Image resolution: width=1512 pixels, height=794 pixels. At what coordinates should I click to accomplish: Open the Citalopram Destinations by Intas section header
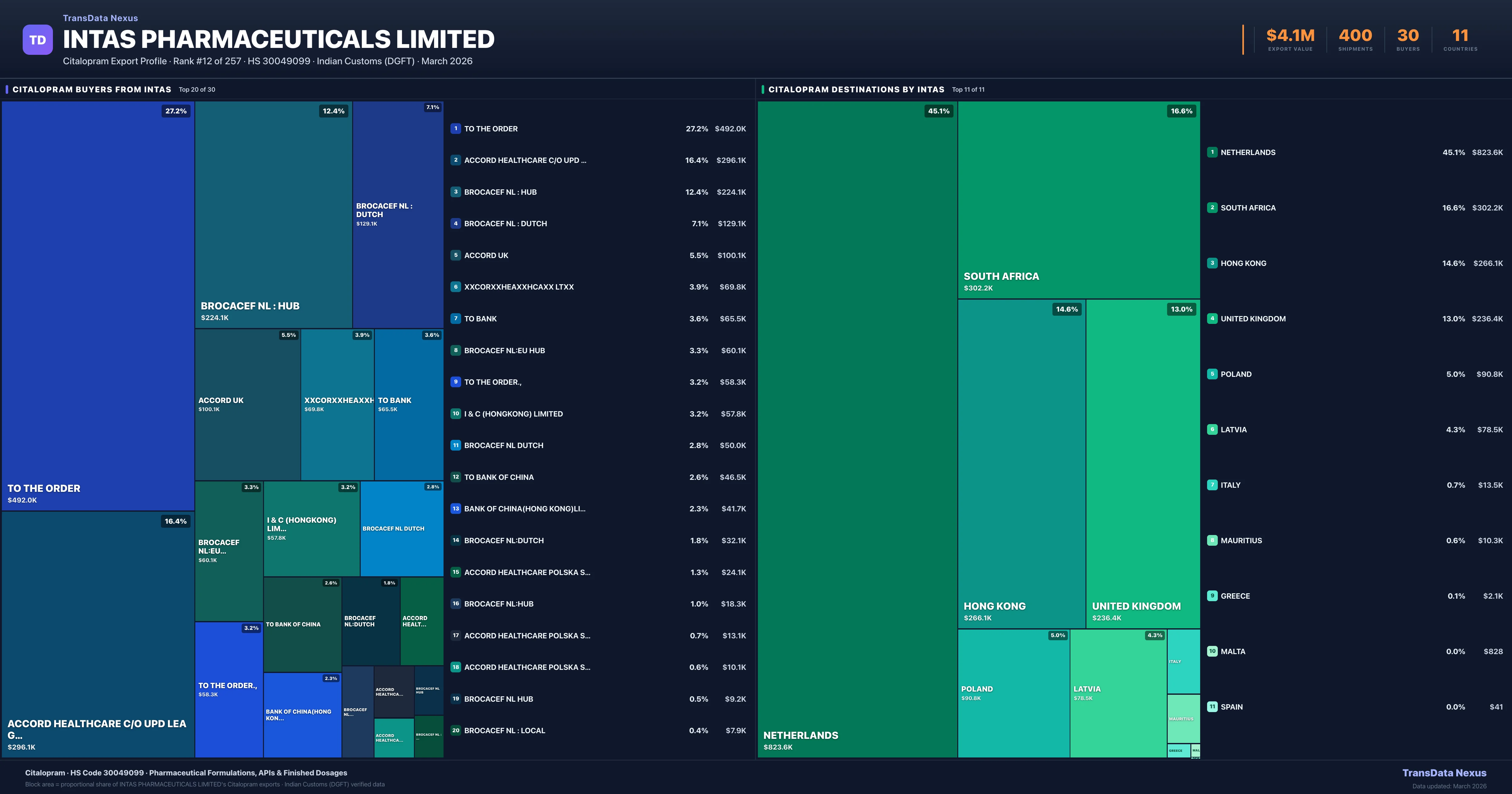(x=856, y=90)
